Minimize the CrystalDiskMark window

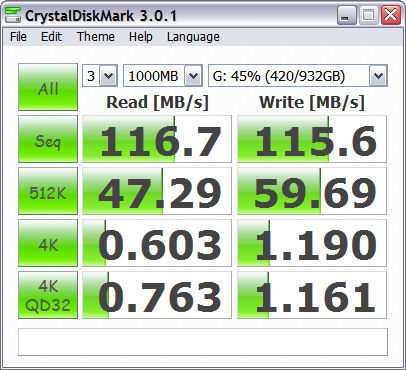[x=346, y=15]
